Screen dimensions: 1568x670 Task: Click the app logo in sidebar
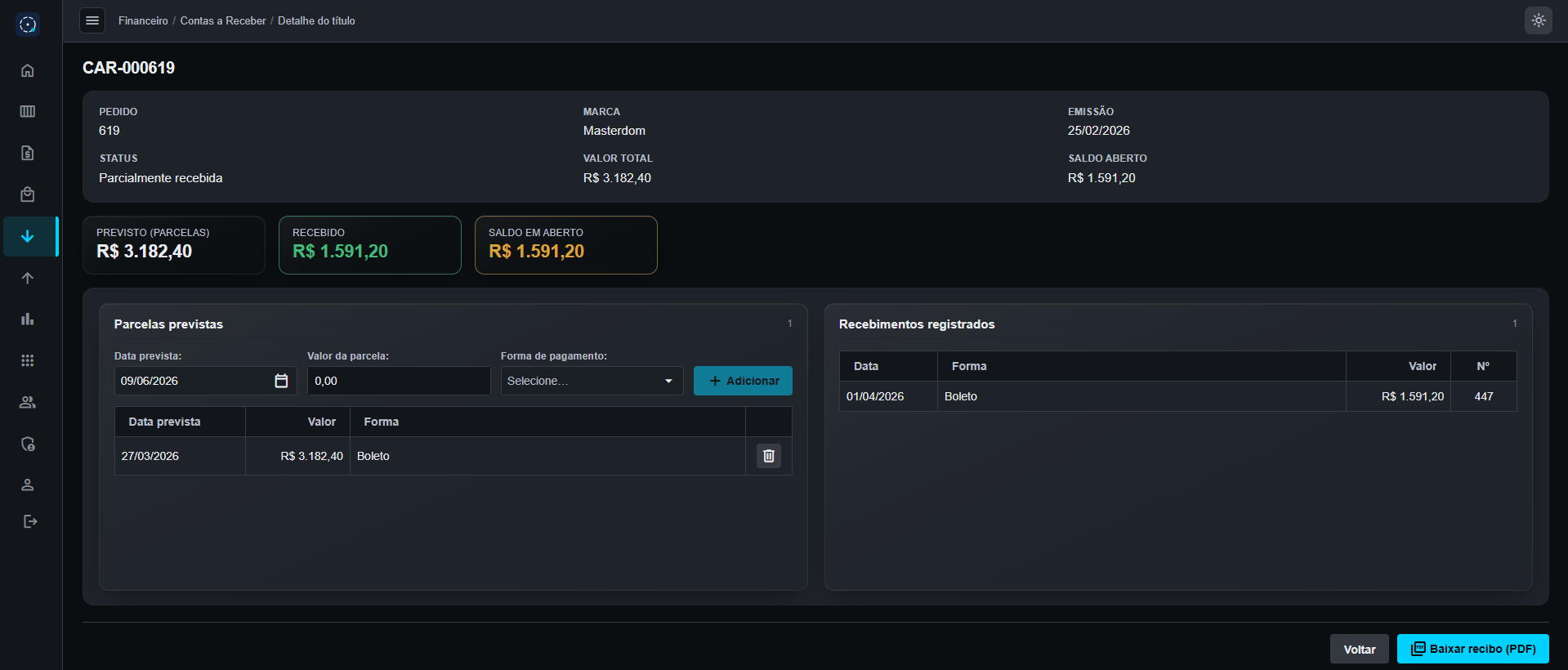click(x=28, y=25)
